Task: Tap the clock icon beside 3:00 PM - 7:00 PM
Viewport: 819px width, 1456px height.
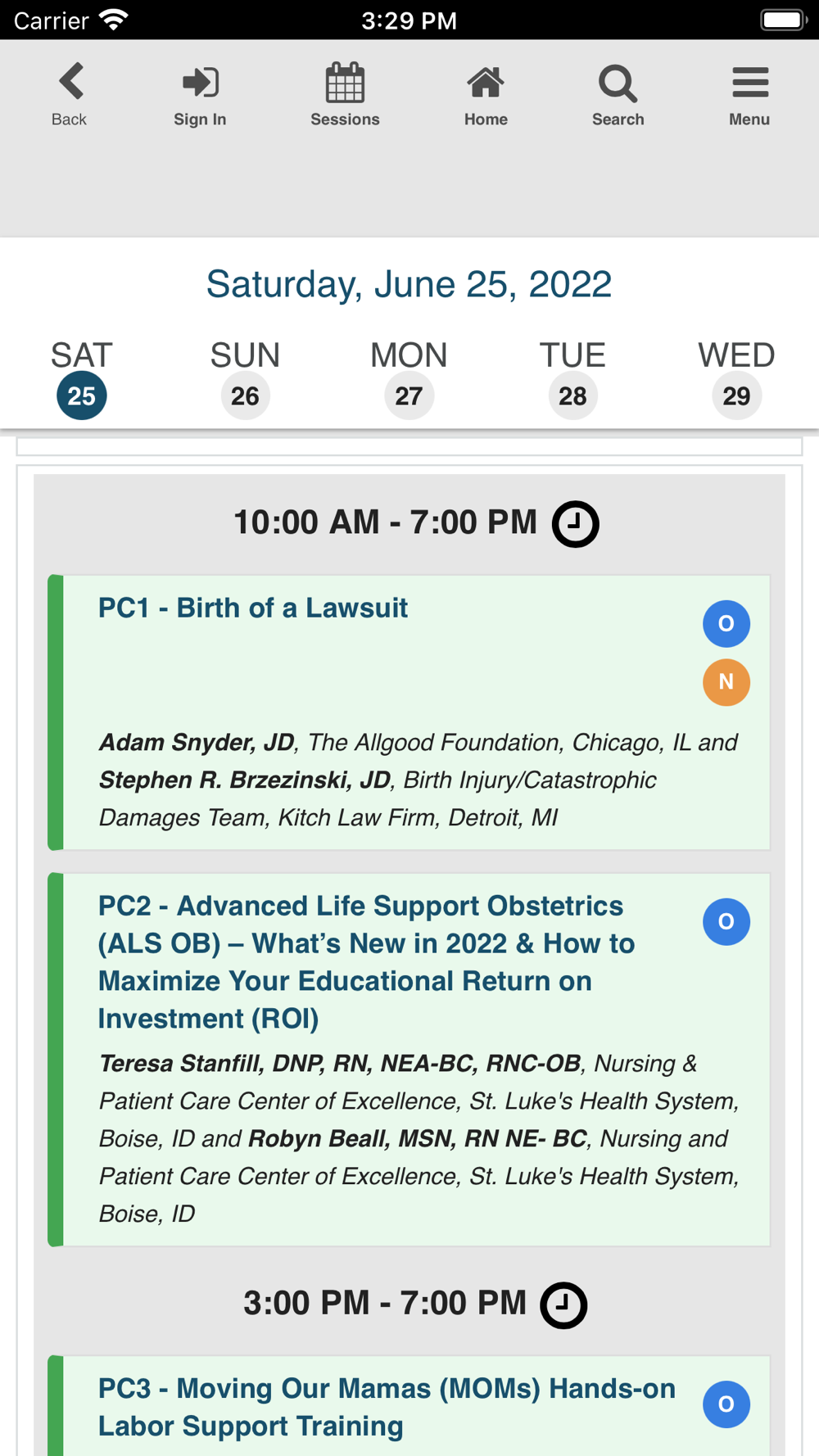Action: [x=563, y=1305]
